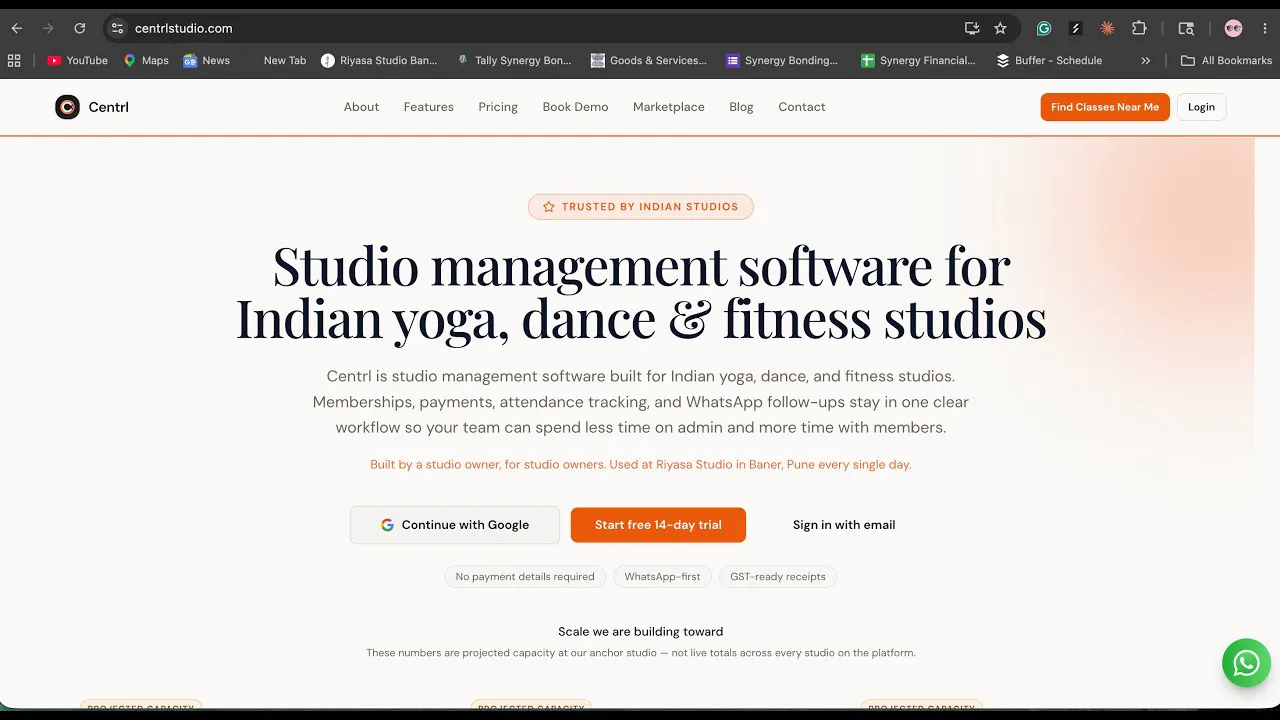Open the apps grid in bookmarks bar
Viewport: 1280px width, 720px height.
pyautogui.click(x=14, y=60)
